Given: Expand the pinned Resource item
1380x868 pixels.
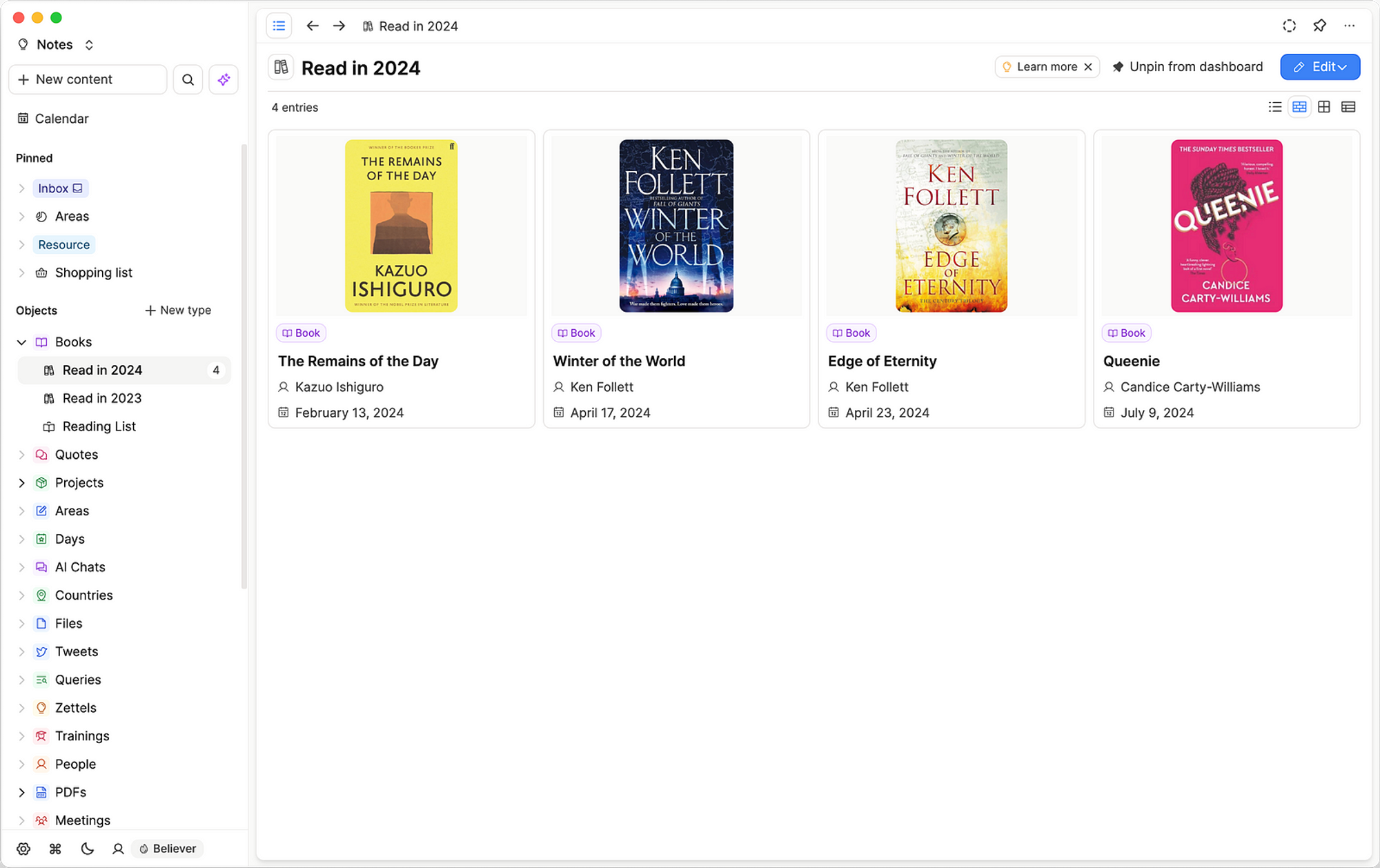Looking at the screenshot, I should click(x=21, y=245).
